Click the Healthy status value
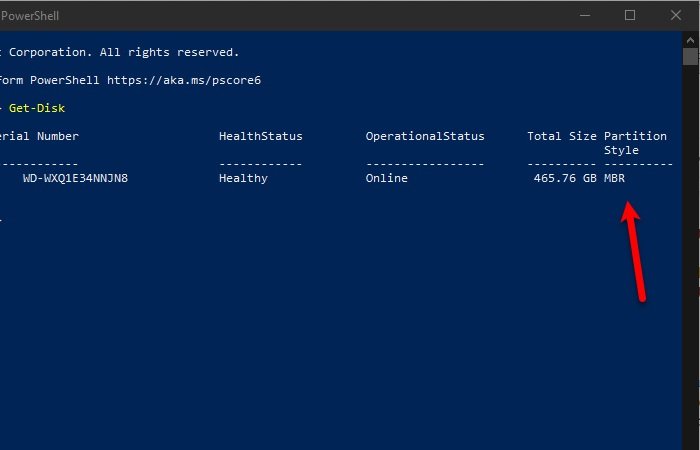The height and width of the screenshot is (450, 700). [243, 178]
